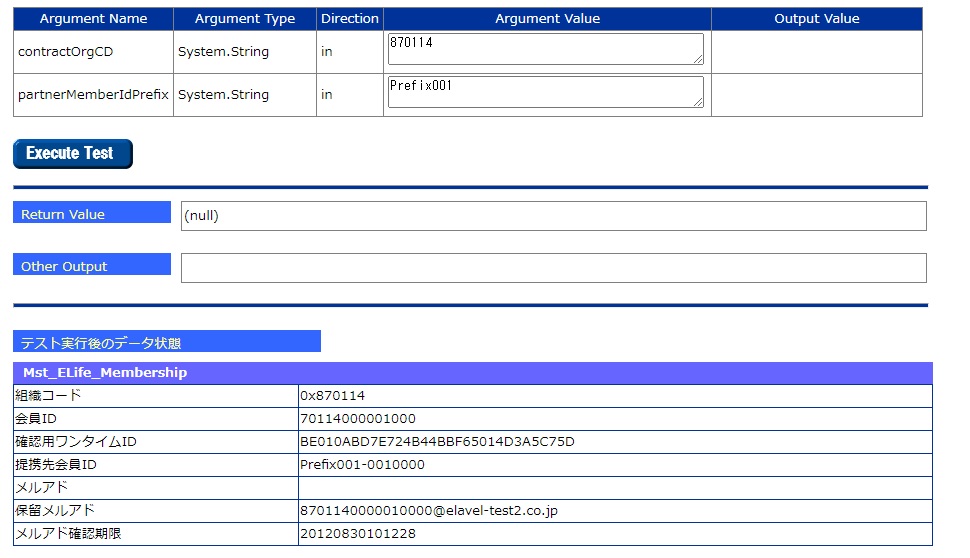970x558 pixels.
Task: Click the empty Other Output field
Action: [x=554, y=268]
